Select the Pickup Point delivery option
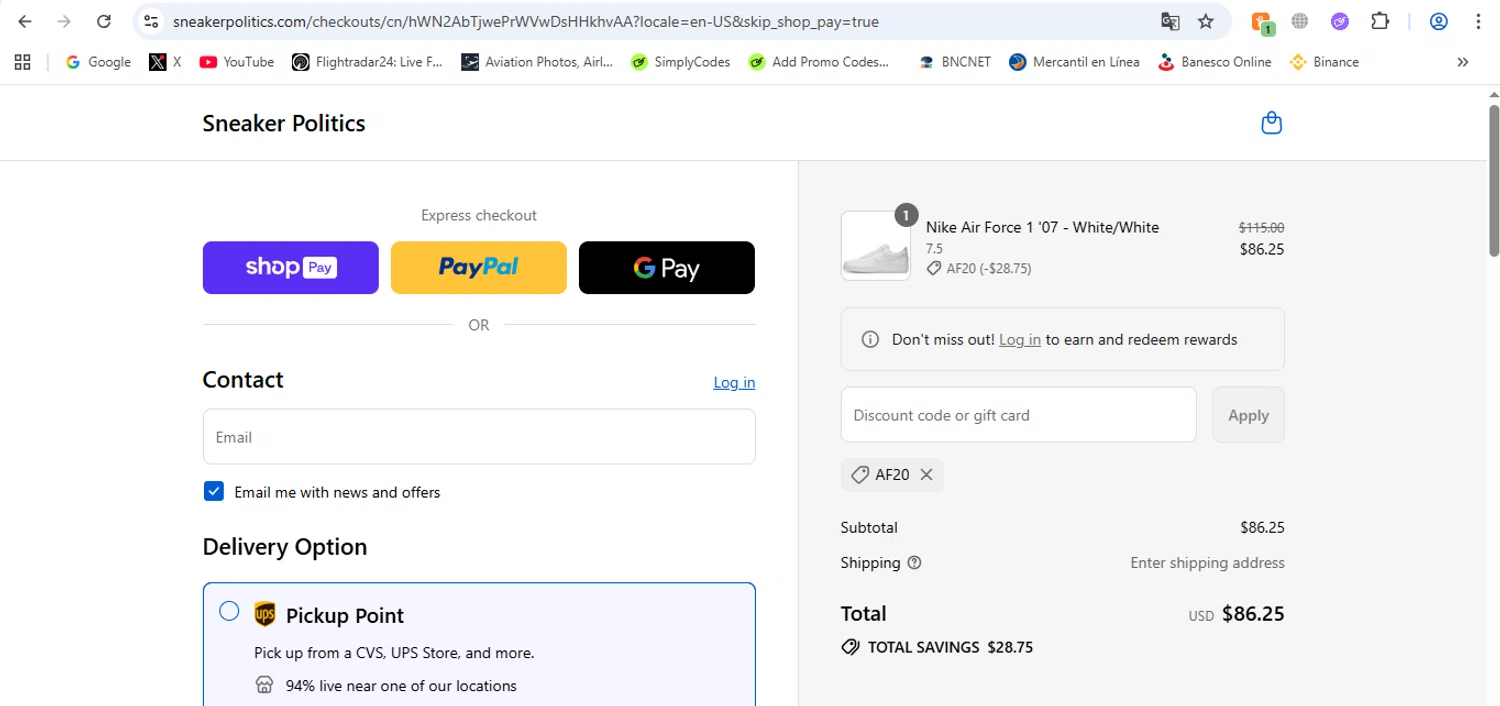The width and height of the screenshot is (1500, 706). (229, 611)
